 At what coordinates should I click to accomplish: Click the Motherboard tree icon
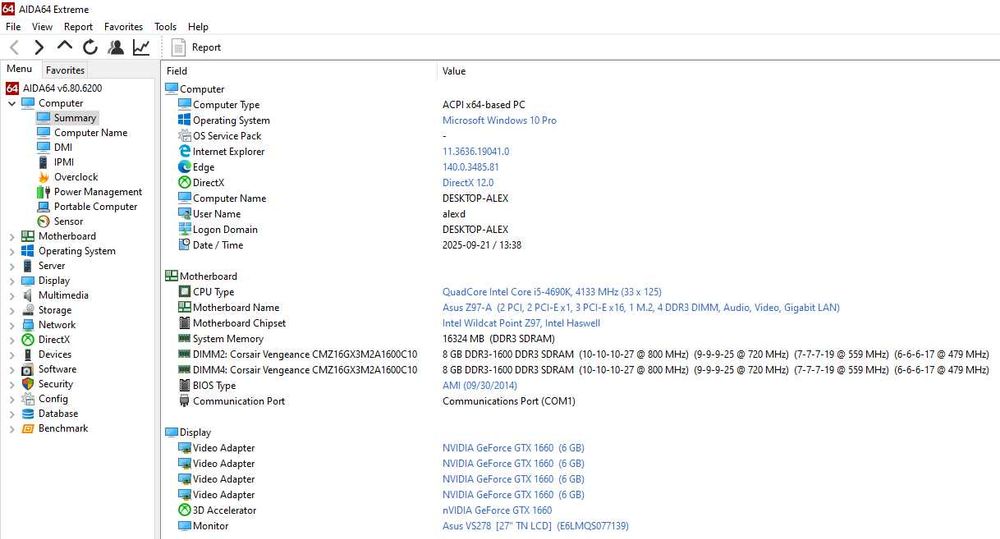point(28,236)
